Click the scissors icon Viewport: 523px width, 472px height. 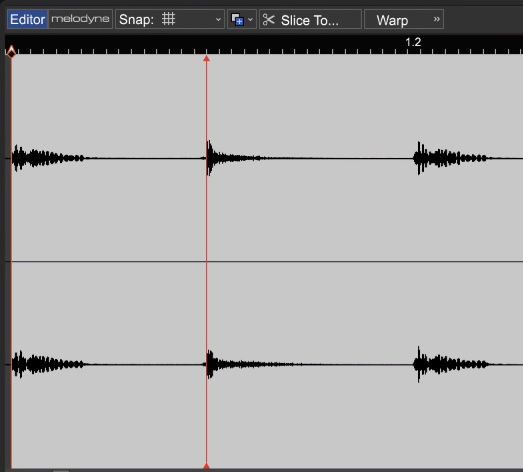[x=269, y=20]
